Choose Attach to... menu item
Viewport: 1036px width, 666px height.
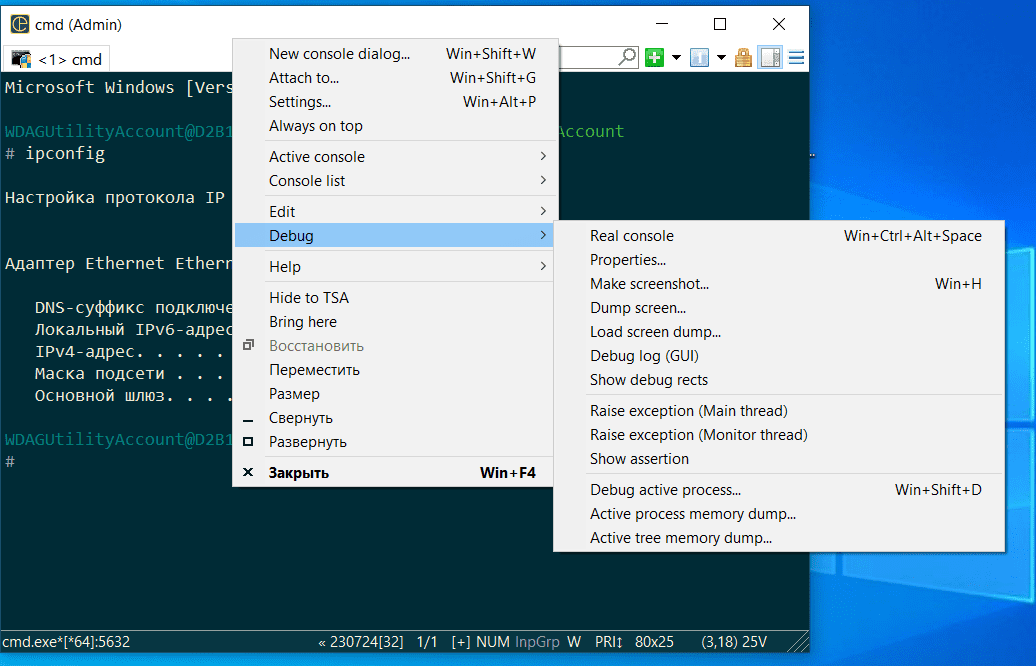tap(395, 78)
